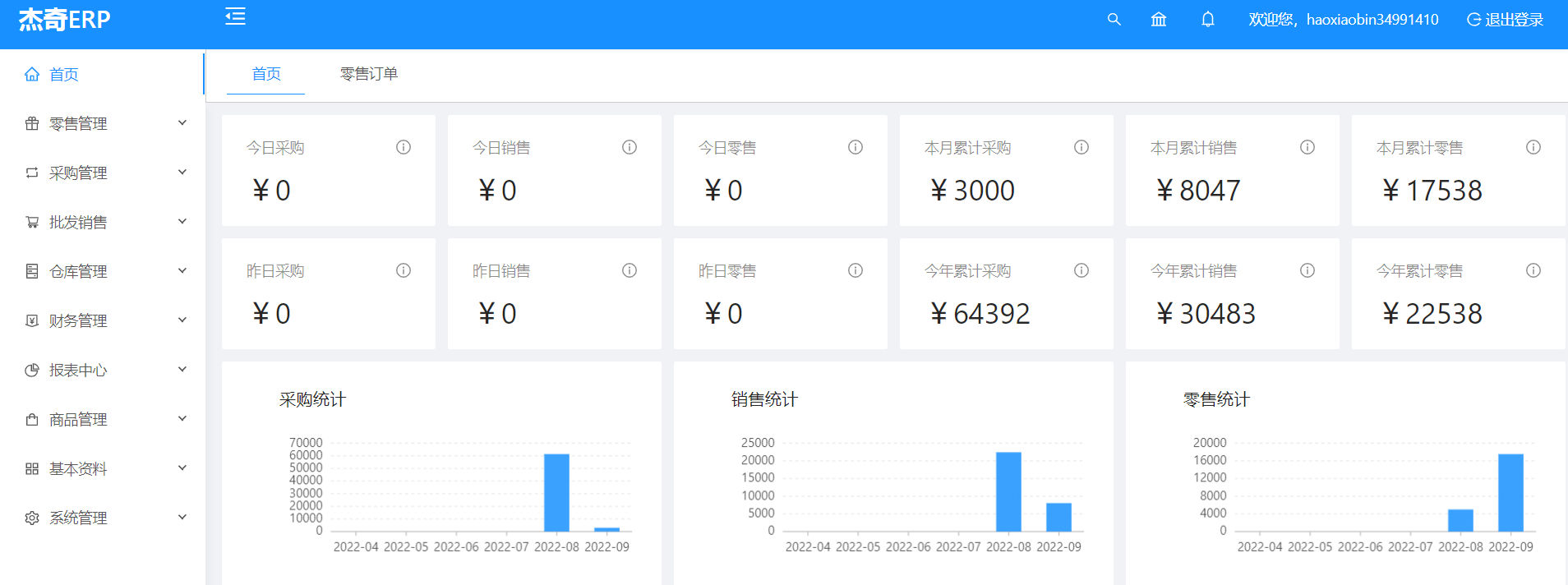The width and height of the screenshot is (1568, 585).
Task: Click info icon on 本月累计销售 card
Action: point(1307,147)
